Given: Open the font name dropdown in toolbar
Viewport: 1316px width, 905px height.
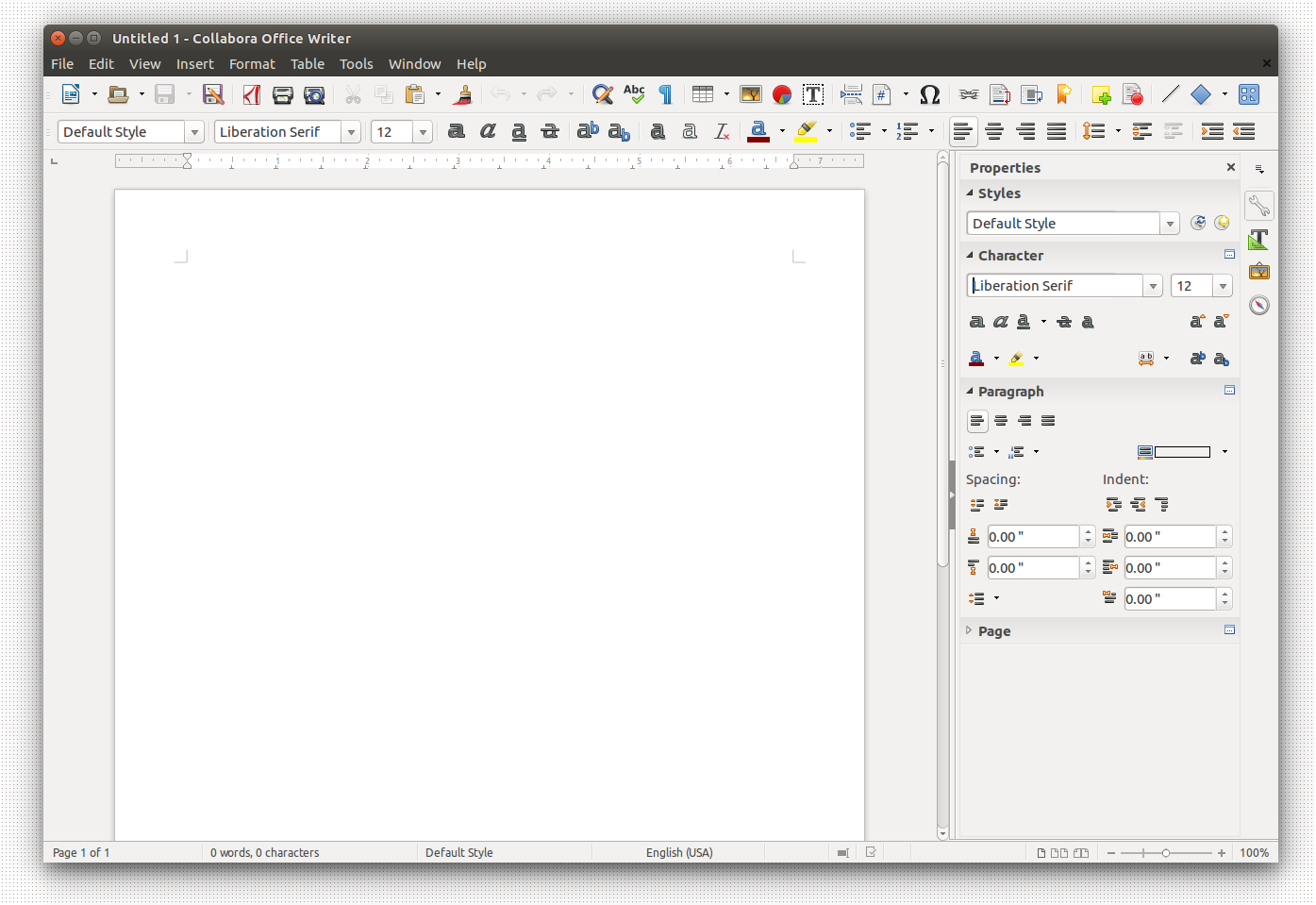Looking at the screenshot, I should pos(351,132).
